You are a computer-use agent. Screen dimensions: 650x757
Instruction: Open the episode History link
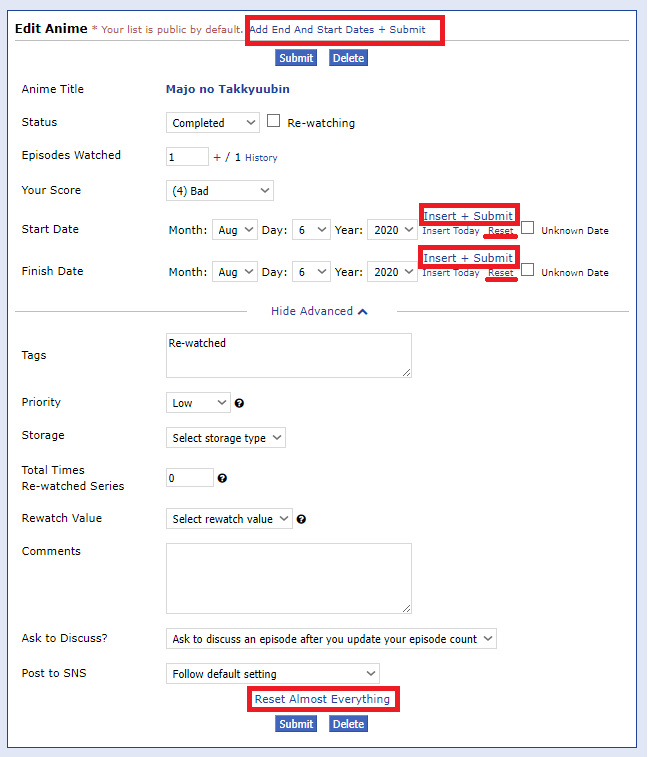click(261, 158)
